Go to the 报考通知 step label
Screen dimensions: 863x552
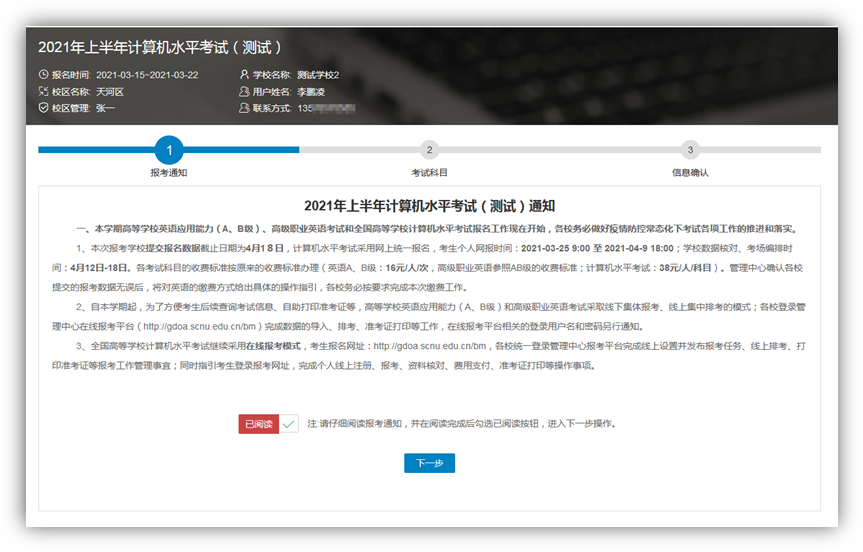[x=169, y=173]
